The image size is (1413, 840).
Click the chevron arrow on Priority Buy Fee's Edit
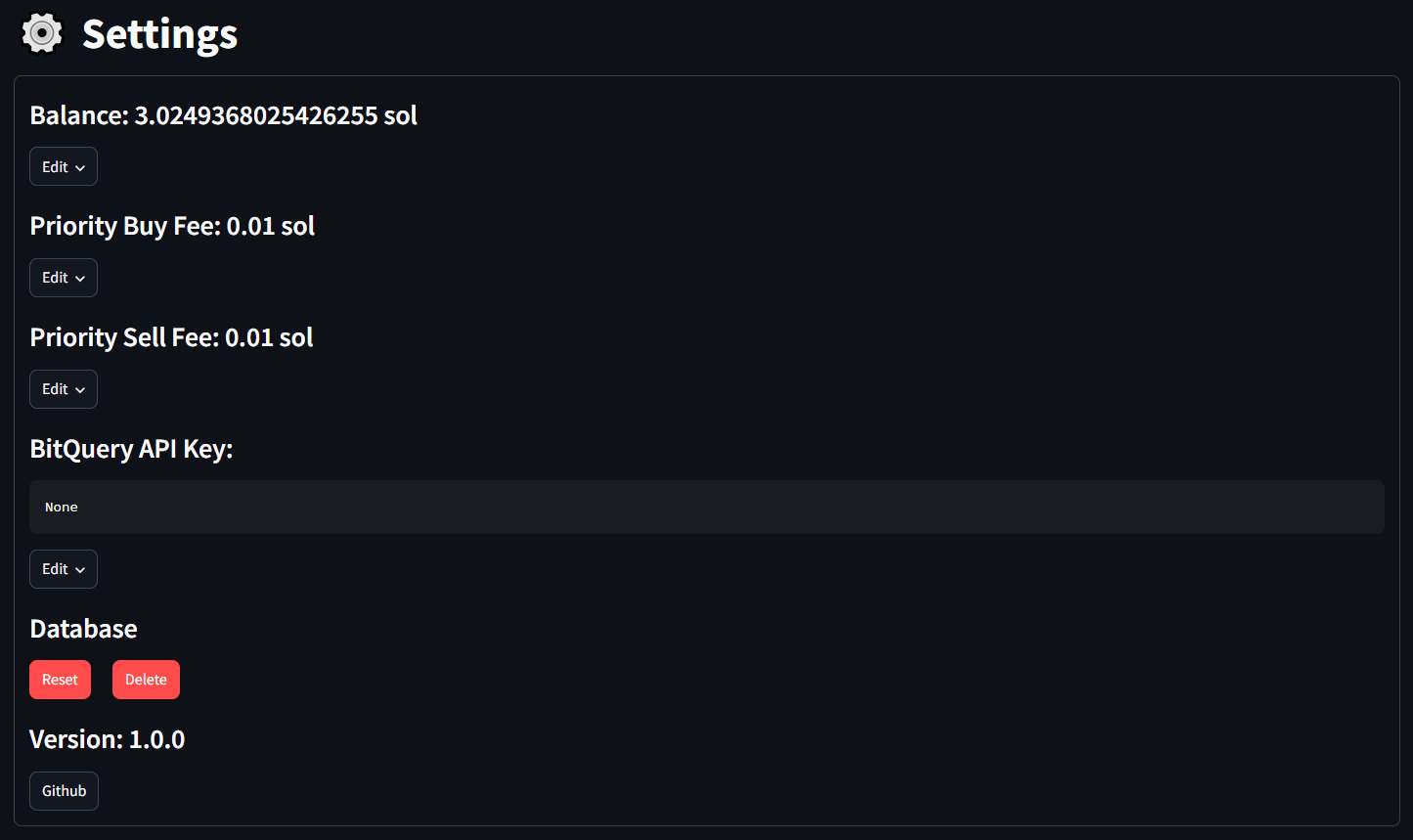pyautogui.click(x=80, y=279)
